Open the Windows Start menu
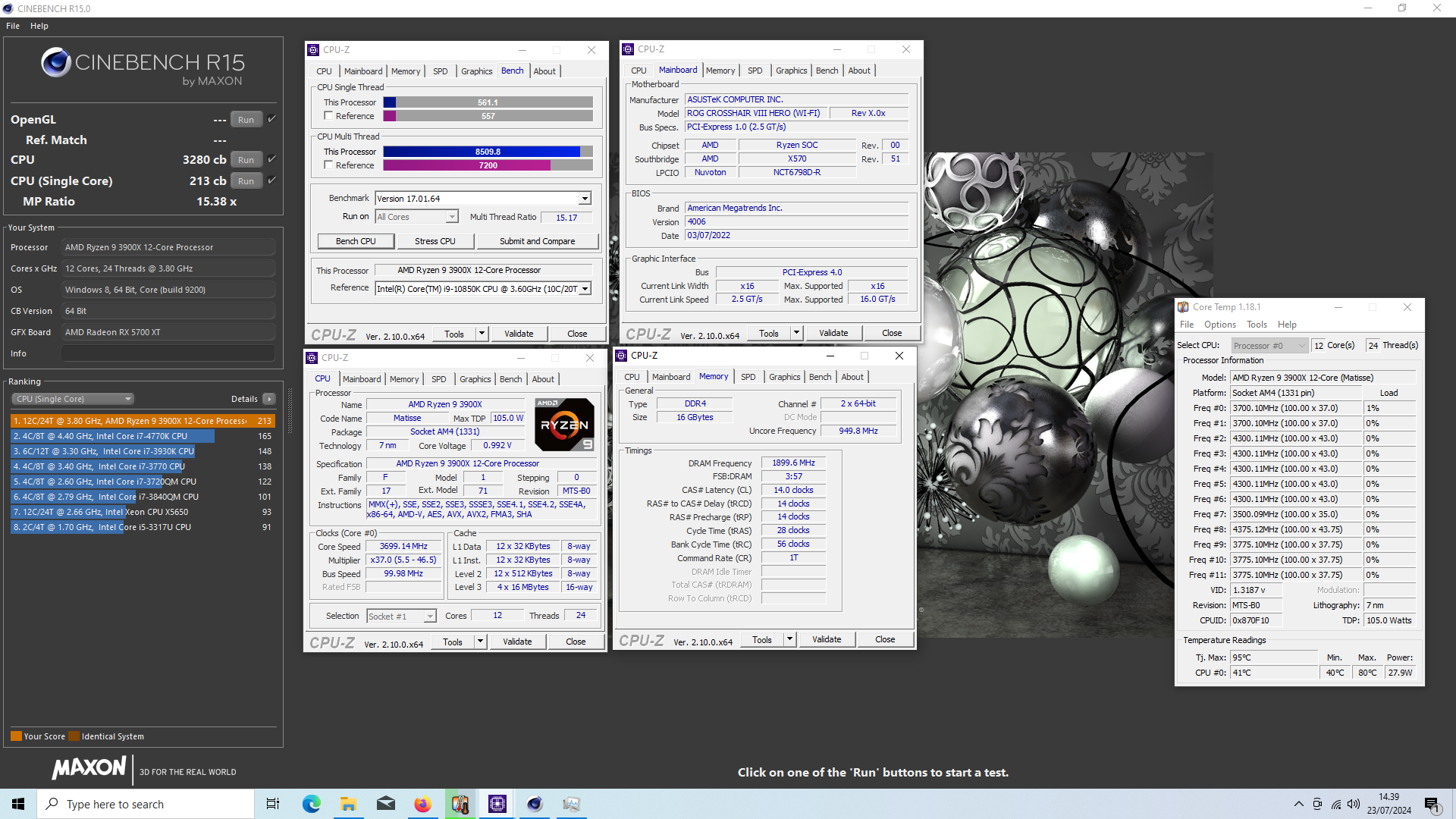The width and height of the screenshot is (1456, 819). [18, 804]
